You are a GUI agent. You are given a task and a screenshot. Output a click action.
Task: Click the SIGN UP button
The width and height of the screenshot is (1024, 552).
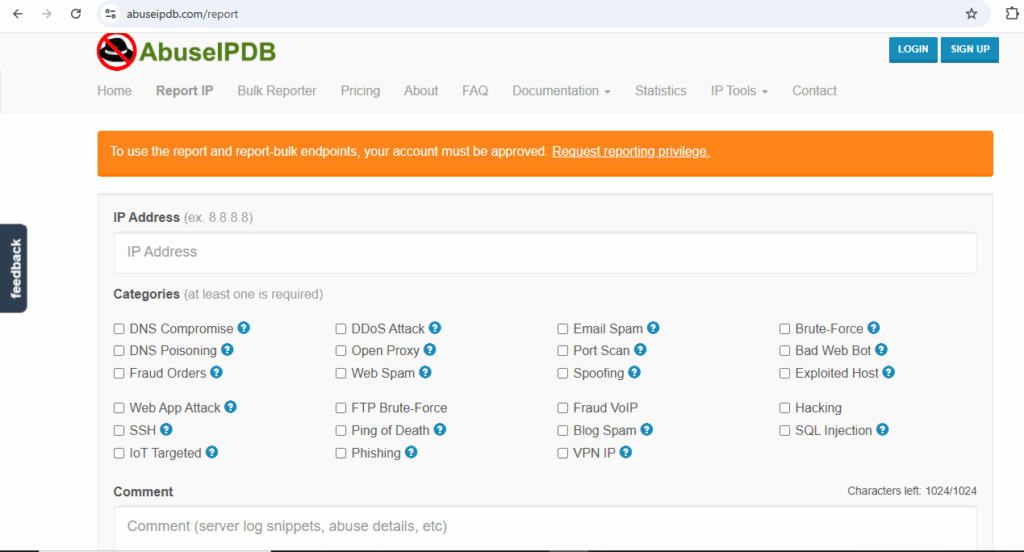coord(970,50)
